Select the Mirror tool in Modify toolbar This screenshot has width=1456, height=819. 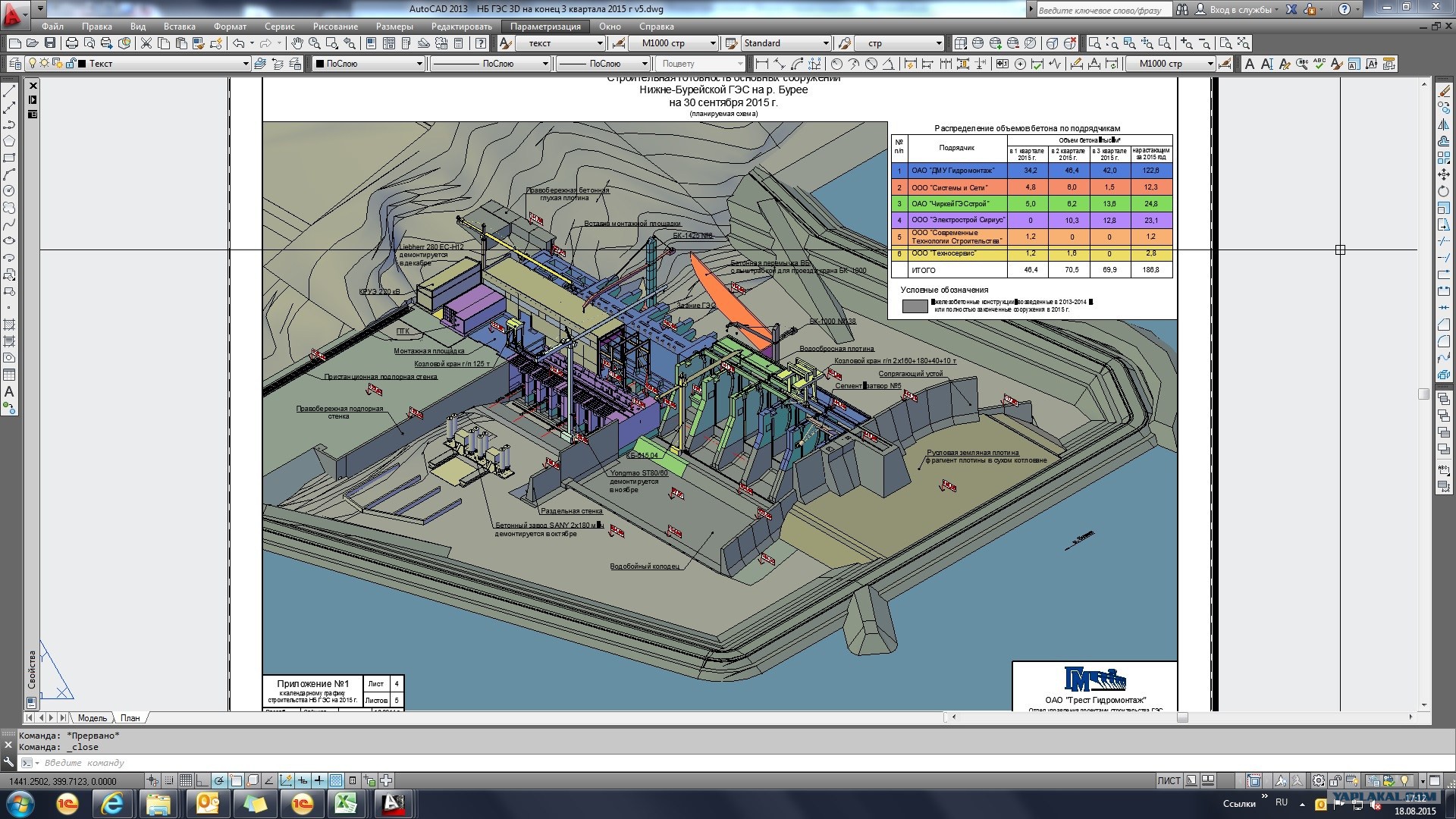coord(1444,124)
